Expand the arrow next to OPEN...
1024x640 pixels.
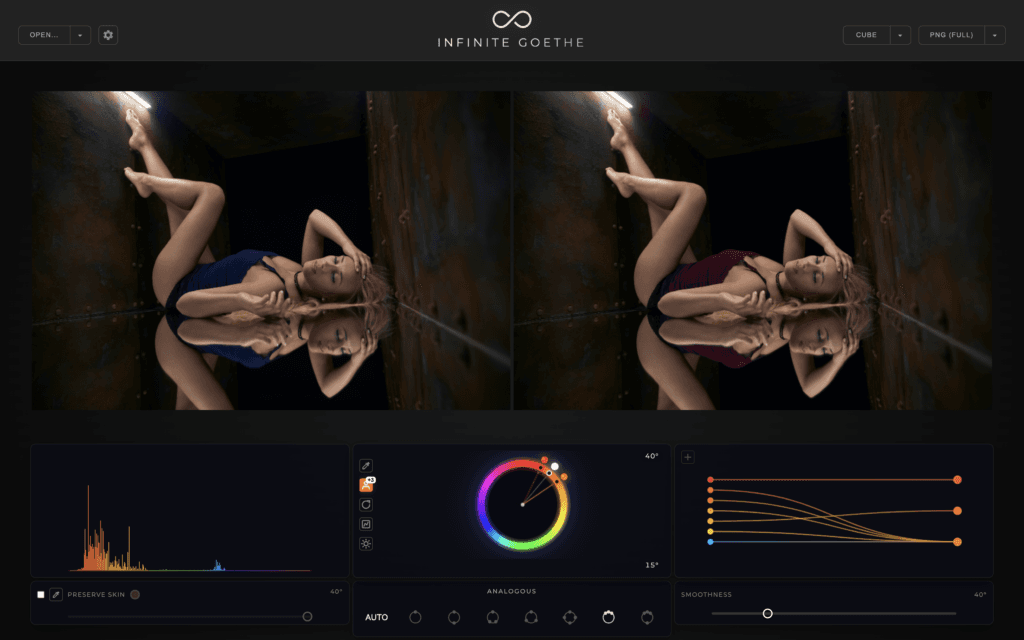(80, 35)
